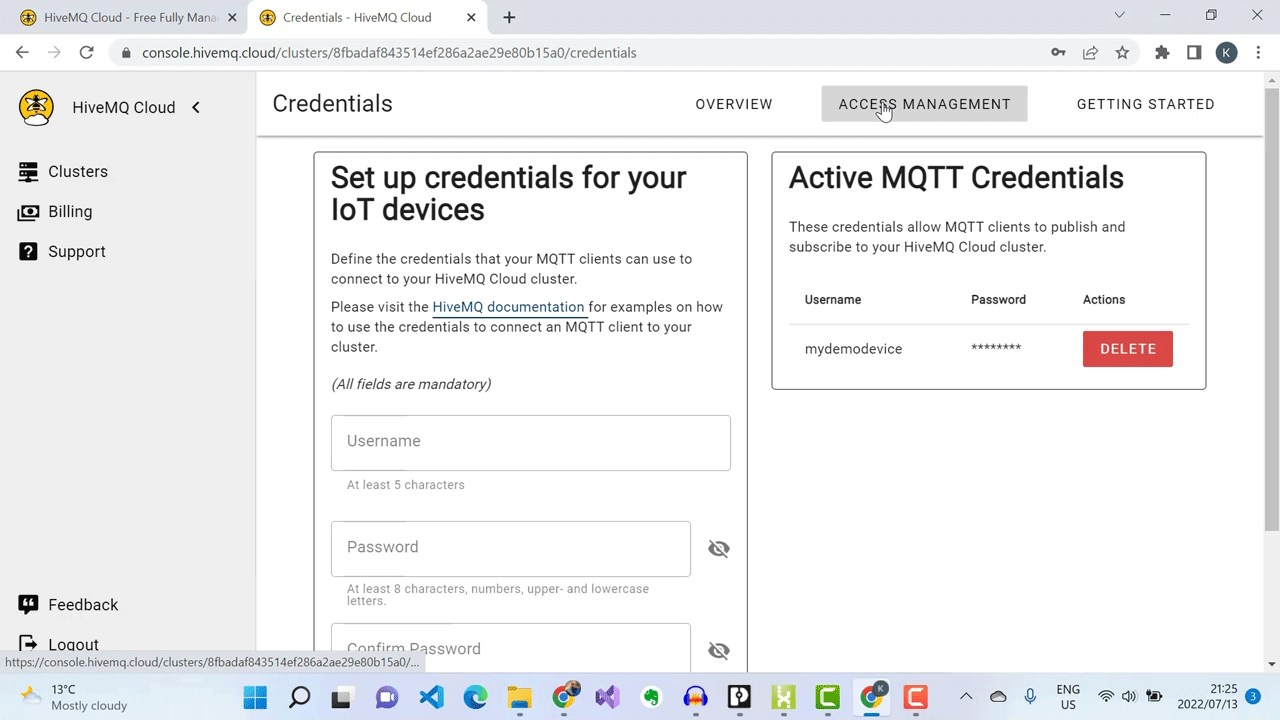
Task: Open the Billing page
Action: pos(56,212)
